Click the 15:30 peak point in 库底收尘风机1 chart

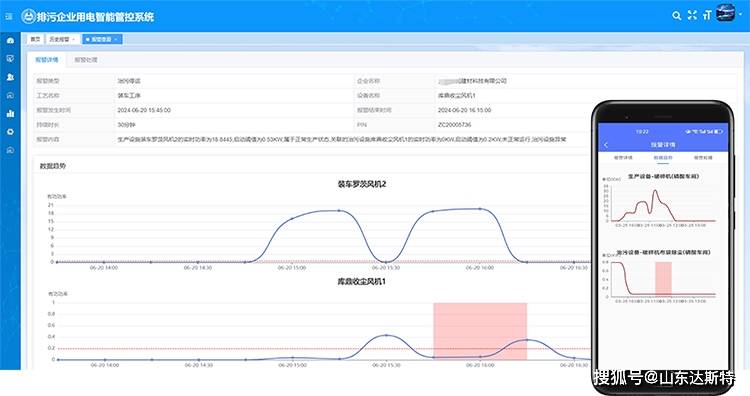click(x=386, y=336)
